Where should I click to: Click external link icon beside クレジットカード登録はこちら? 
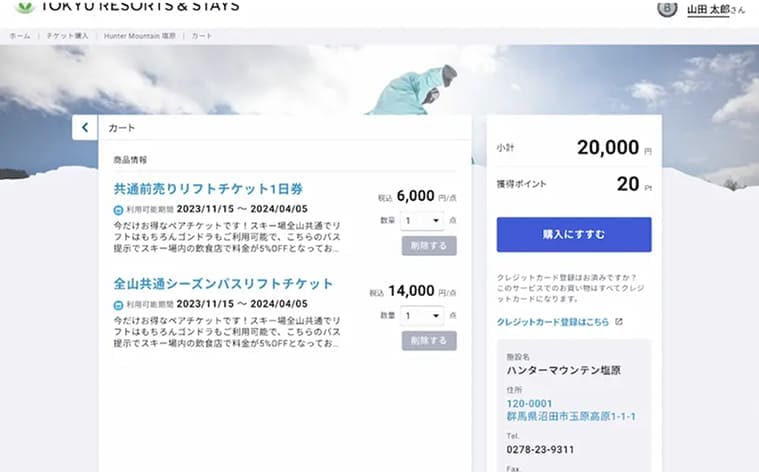point(619,321)
